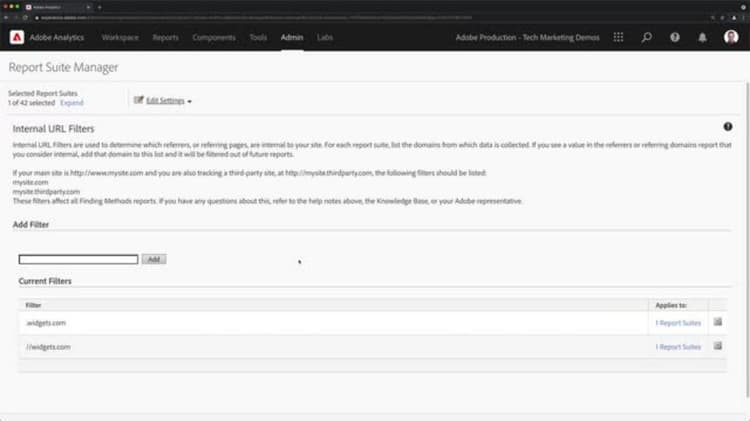750x421 pixels.
Task: Delete the .widgets.com filter row icon
Action: (x=717, y=322)
